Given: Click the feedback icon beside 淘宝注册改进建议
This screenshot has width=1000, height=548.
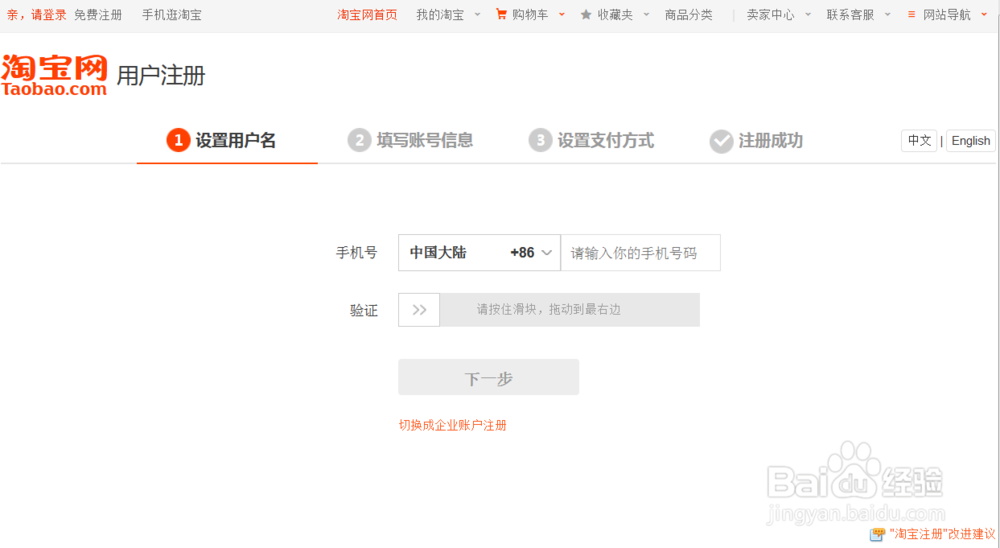Looking at the screenshot, I should (878, 535).
